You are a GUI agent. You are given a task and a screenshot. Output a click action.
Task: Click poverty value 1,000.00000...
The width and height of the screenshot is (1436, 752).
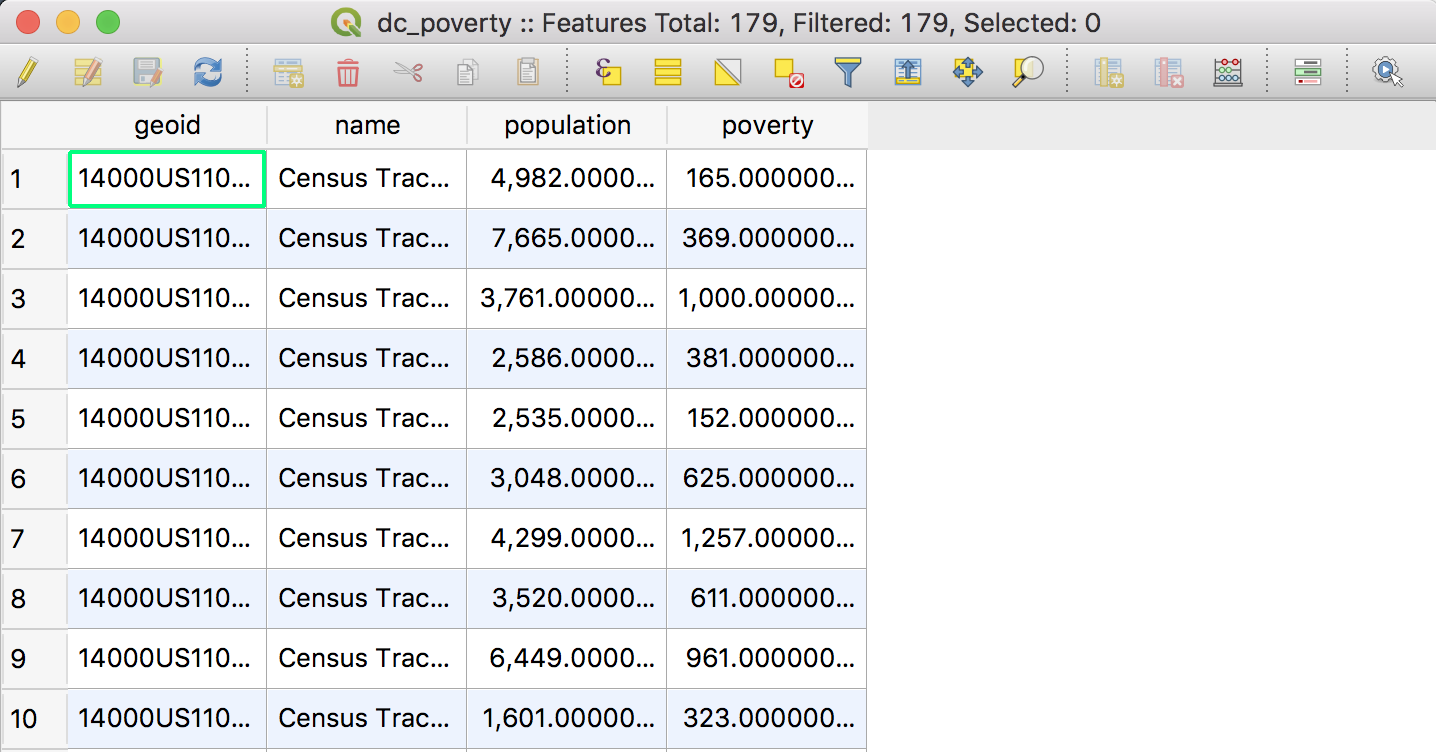click(767, 299)
